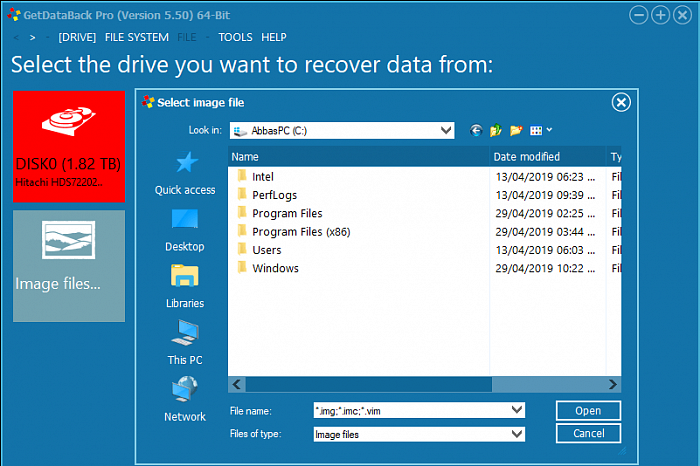The height and width of the screenshot is (466, 700).
Task: Click the date 29/04/2019 02:25 cell
Action: click(545, 213)
